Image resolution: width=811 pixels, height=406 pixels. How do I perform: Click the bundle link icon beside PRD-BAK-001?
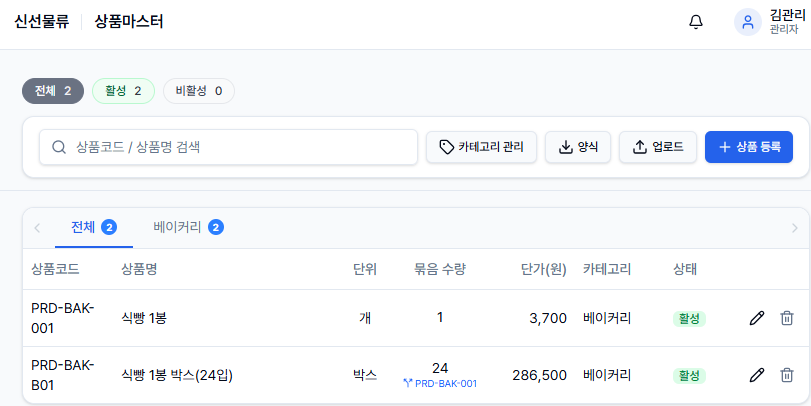(x=408, y=384)
